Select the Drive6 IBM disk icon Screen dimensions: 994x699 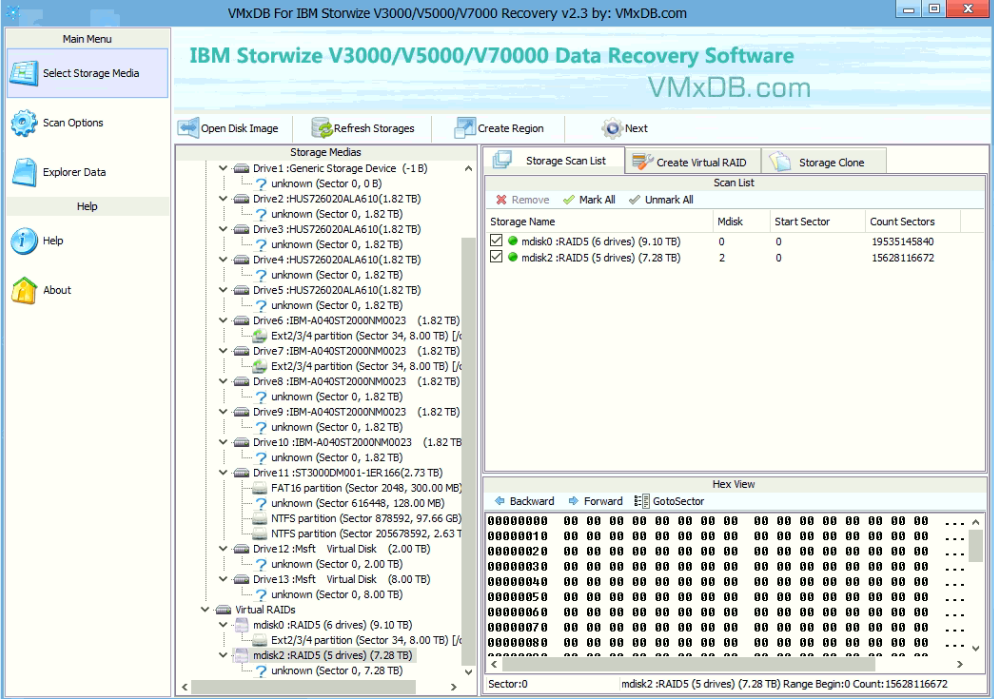242,321
